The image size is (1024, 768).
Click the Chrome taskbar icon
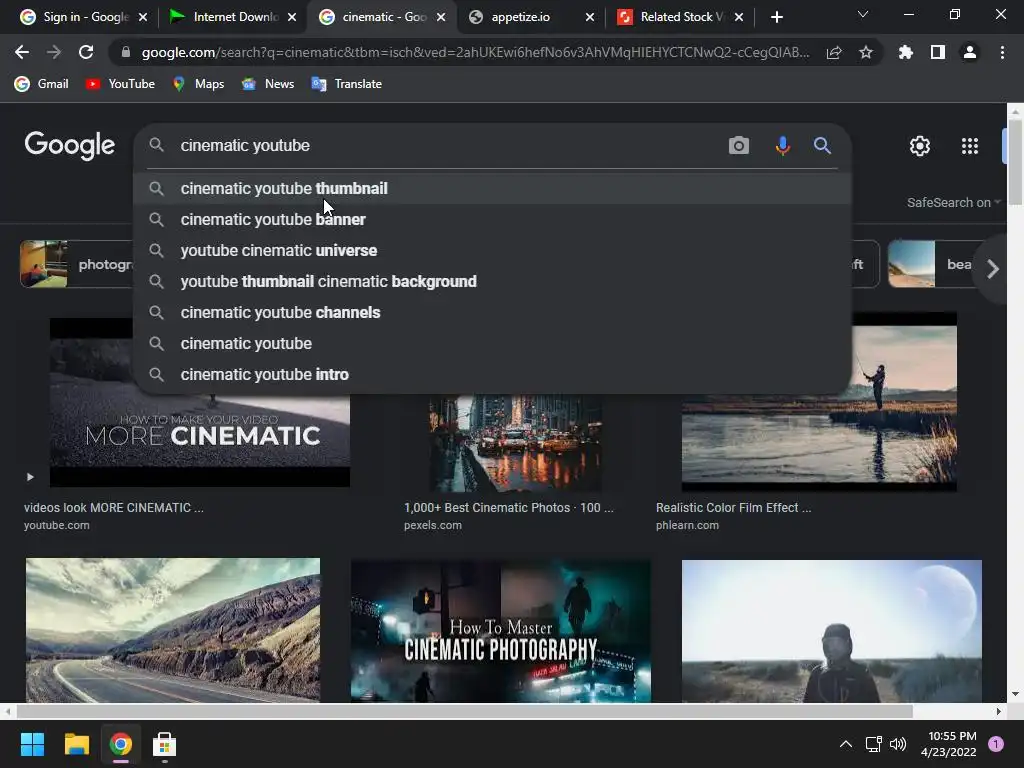click(x=120, y=744)
